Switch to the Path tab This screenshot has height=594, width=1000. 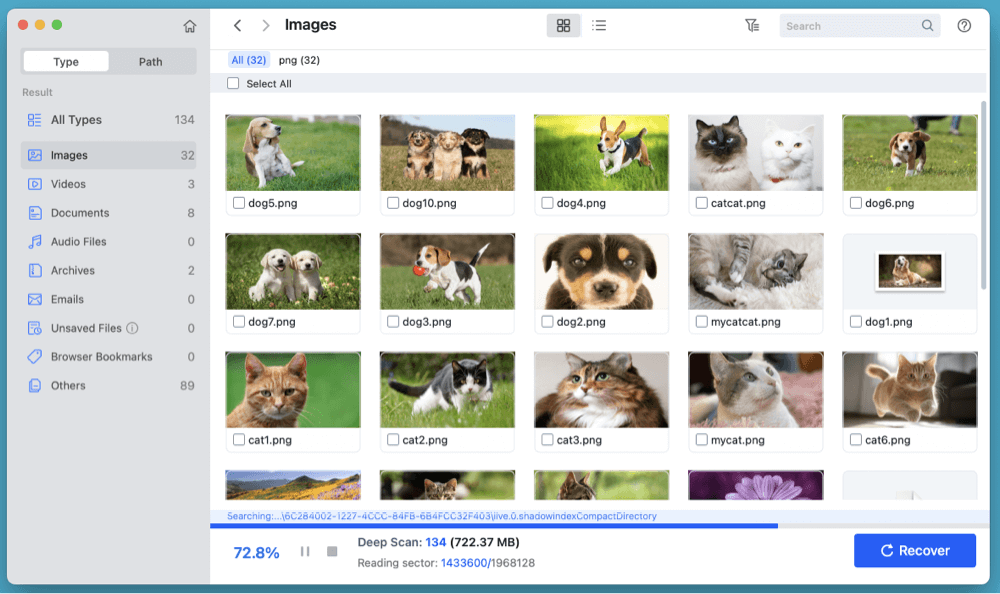tap(150, 62)
